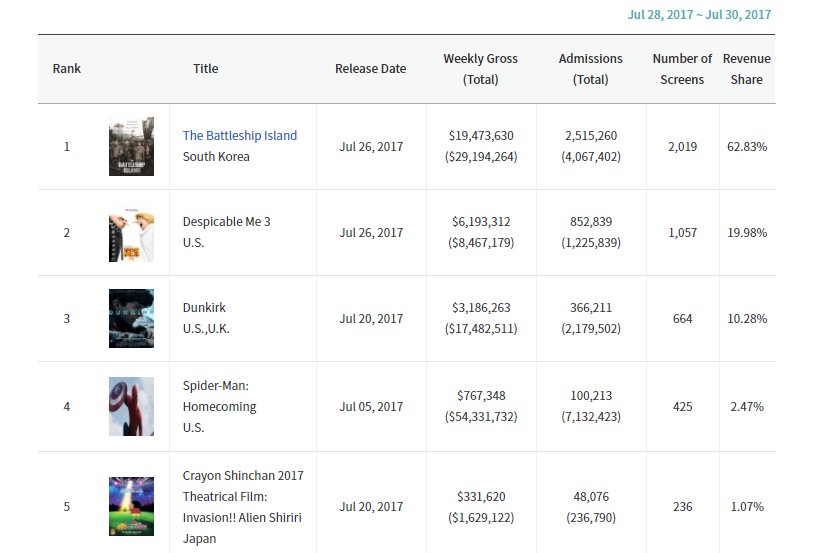This screenshot has width=835, height=553.
Task: Click the Number of Screens header
Action: click(682, 69)
